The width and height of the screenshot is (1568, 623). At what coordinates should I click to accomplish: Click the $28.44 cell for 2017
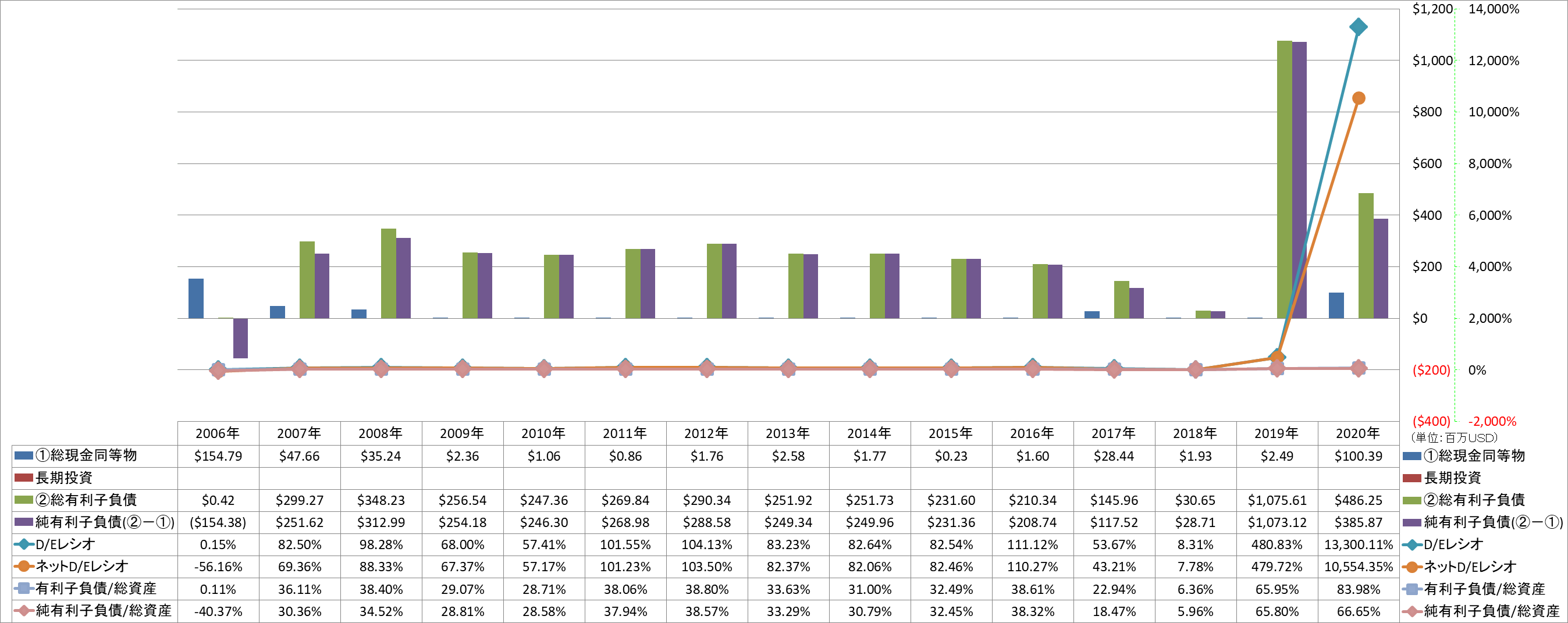[1114, 455]
